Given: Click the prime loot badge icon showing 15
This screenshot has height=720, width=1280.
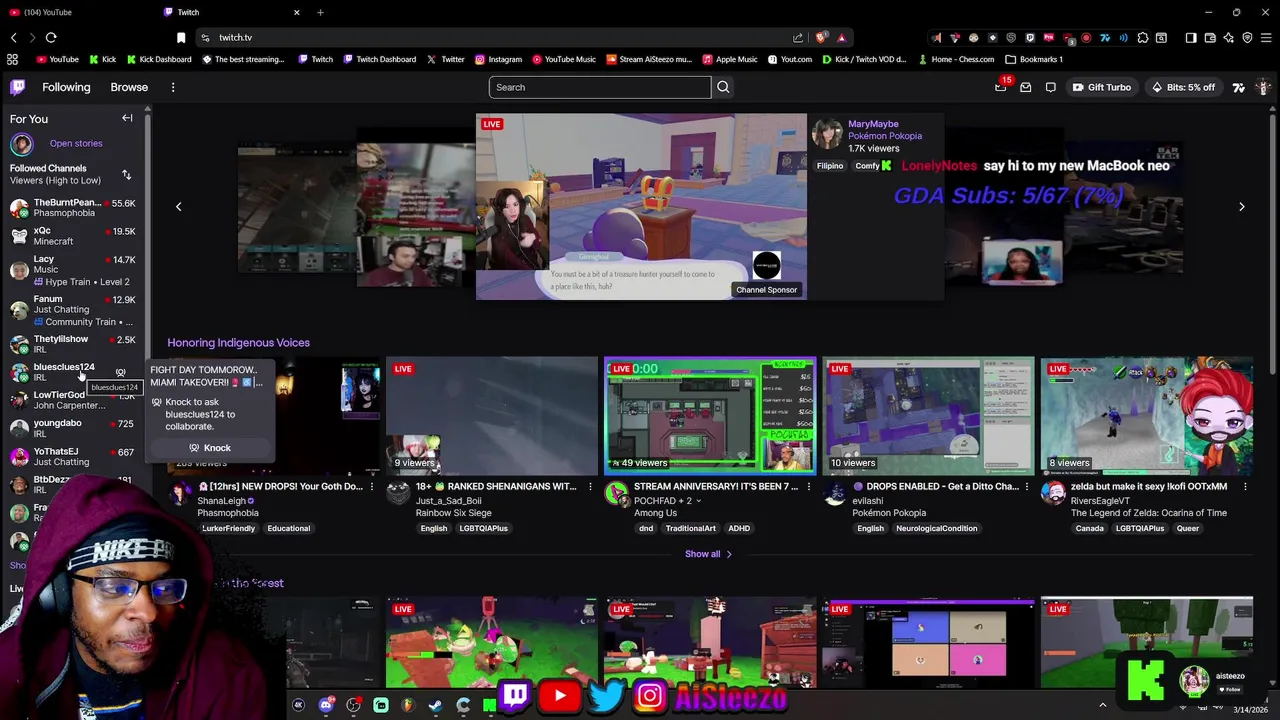Looking at the screenshot, I should pos(1001,86).
